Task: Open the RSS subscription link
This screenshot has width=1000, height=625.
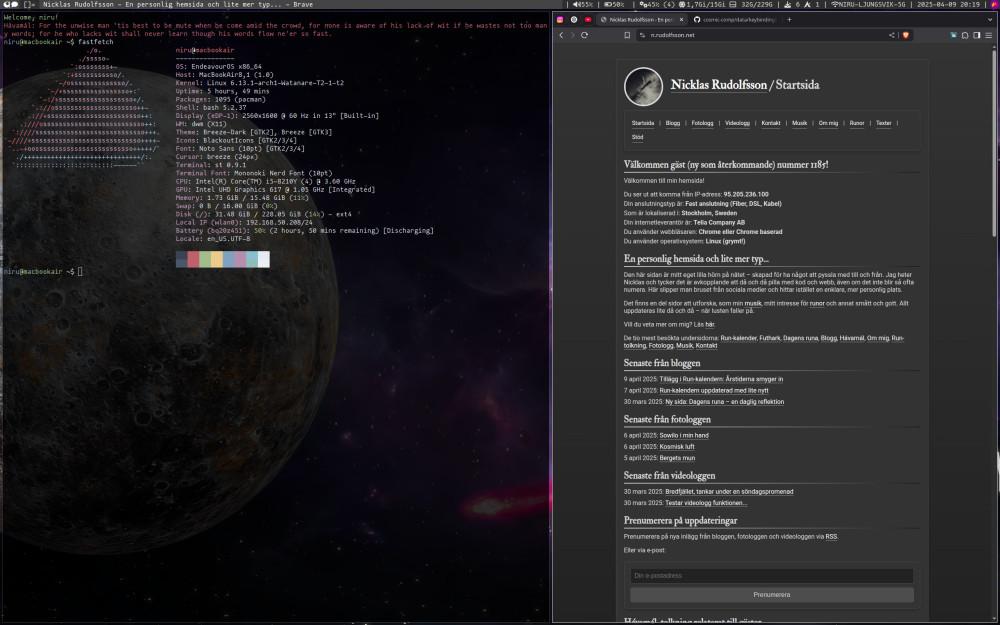Action: point(831,537)
